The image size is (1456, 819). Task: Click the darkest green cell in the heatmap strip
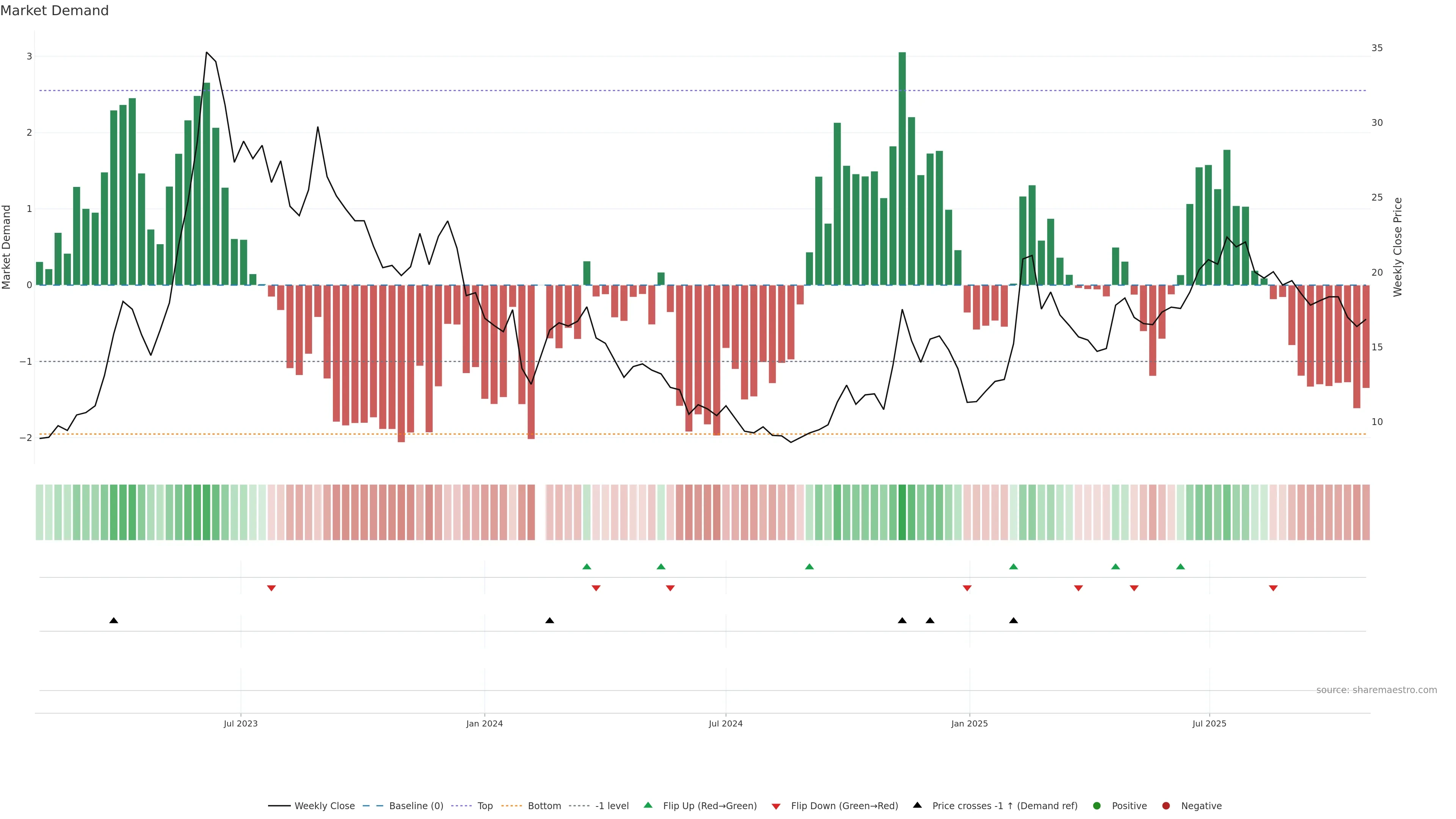coord(902,512)
